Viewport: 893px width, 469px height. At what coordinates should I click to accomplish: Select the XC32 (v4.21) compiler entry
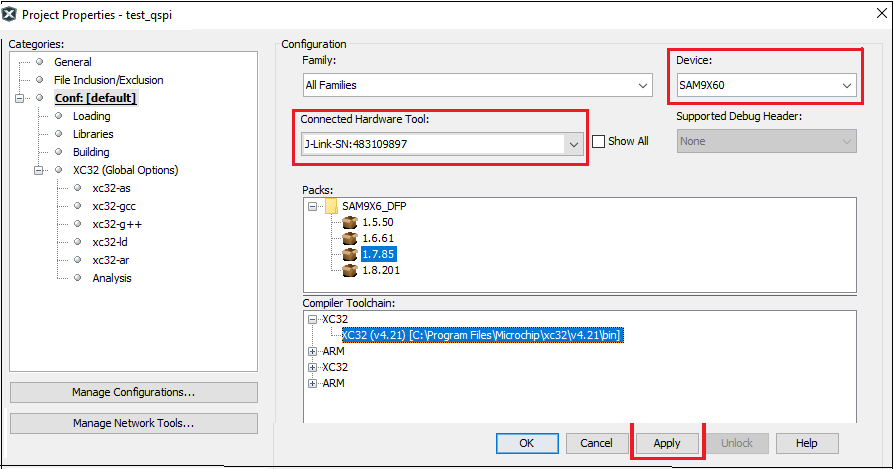point(483,335)
